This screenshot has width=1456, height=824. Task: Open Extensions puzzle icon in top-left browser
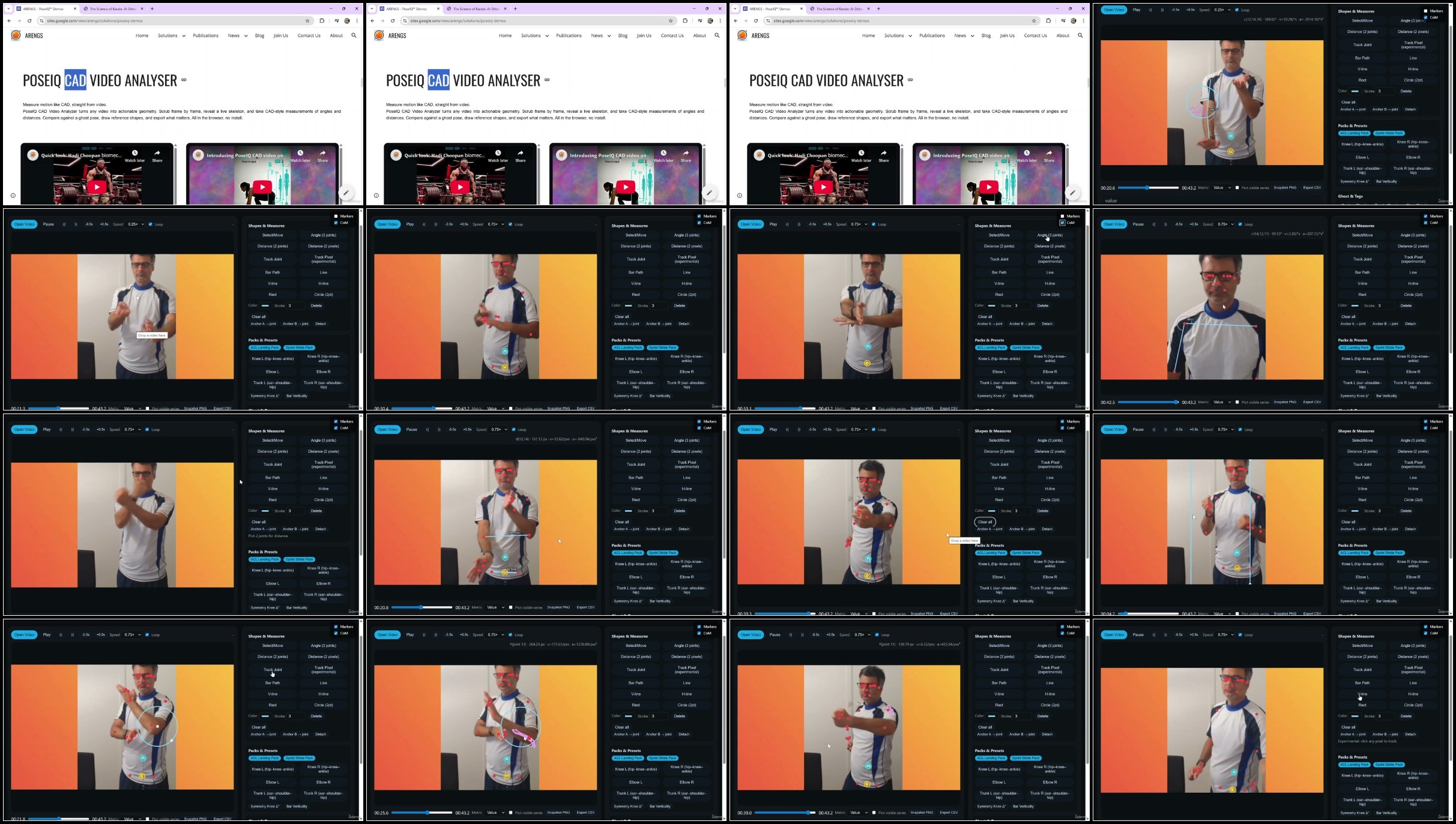tap(322, 20)
